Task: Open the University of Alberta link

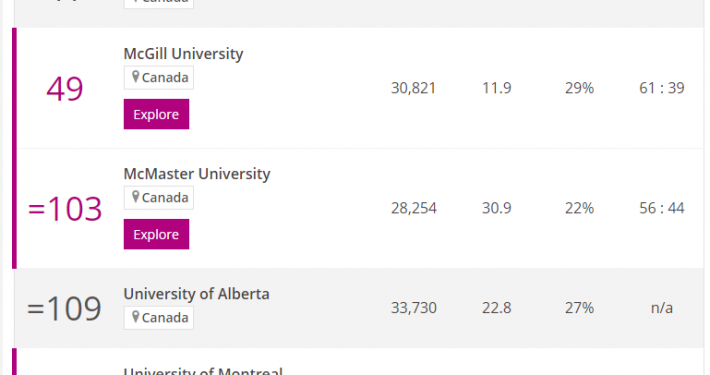Action: [x=197, y=294]
